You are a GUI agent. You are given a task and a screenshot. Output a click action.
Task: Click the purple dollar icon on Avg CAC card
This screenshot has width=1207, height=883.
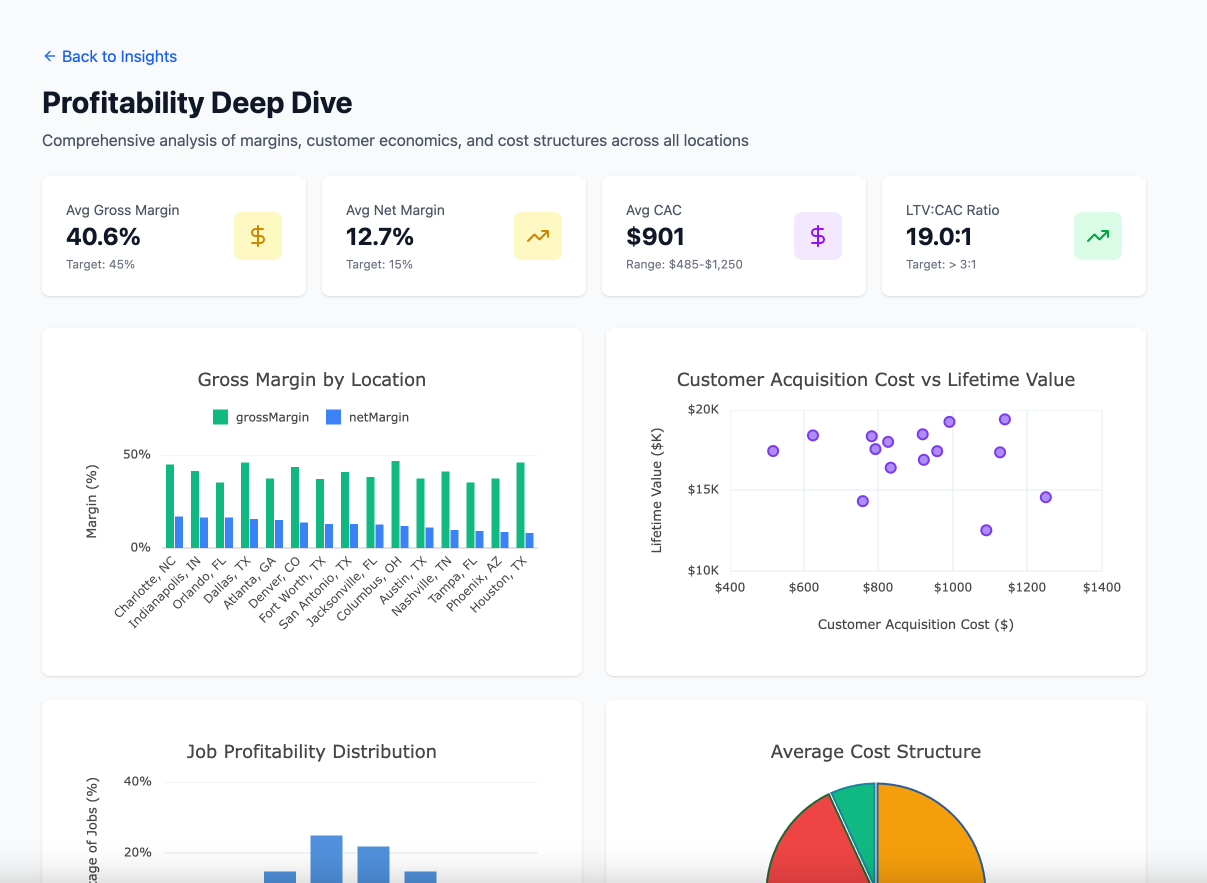click(x=818, y=236)
